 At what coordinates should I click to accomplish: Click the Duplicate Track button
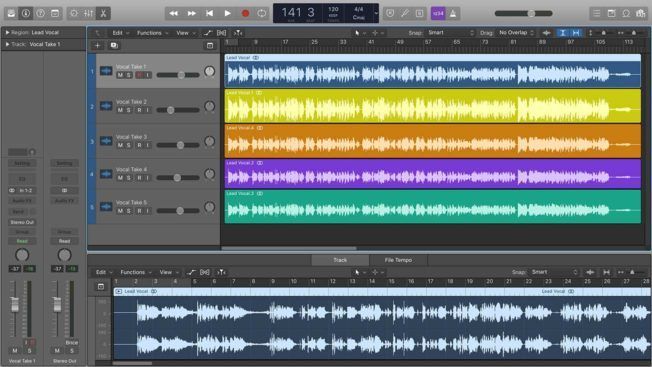coord(114,45)
